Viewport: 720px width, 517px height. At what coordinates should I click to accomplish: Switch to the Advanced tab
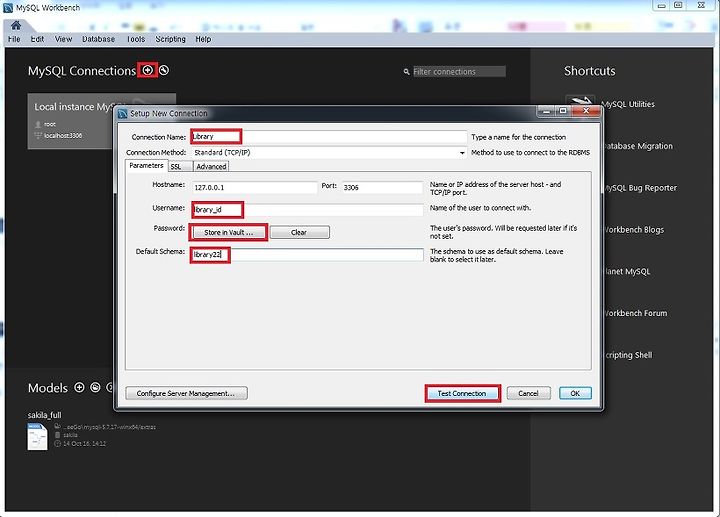coord(211,167)
